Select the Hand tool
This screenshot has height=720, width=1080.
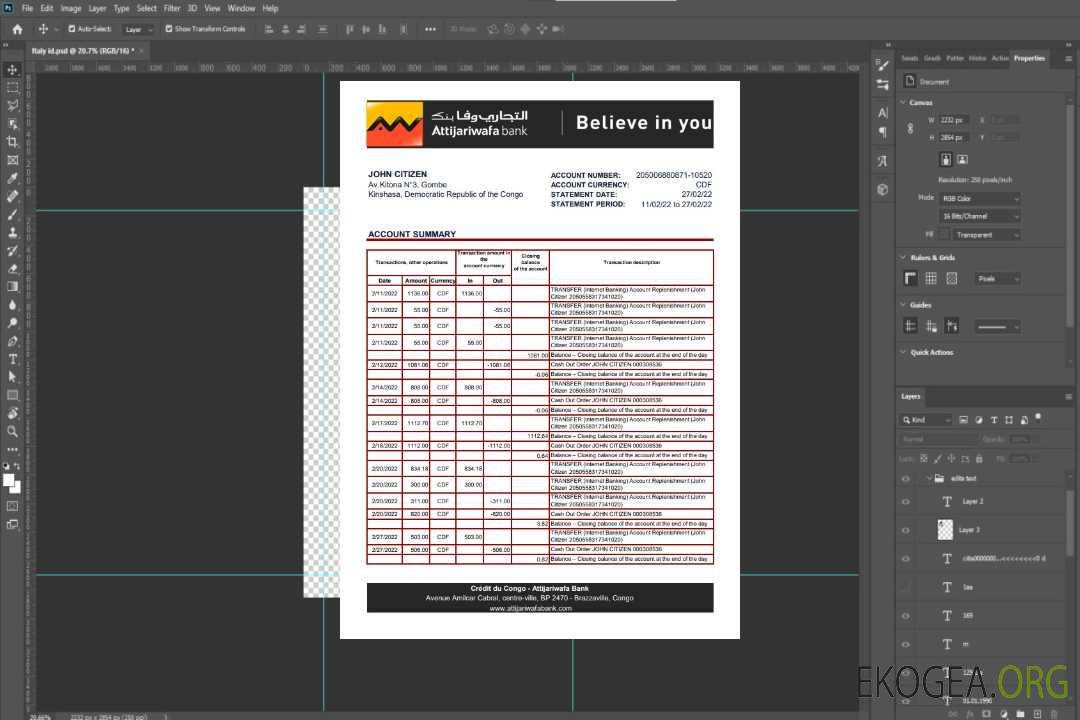12,413
